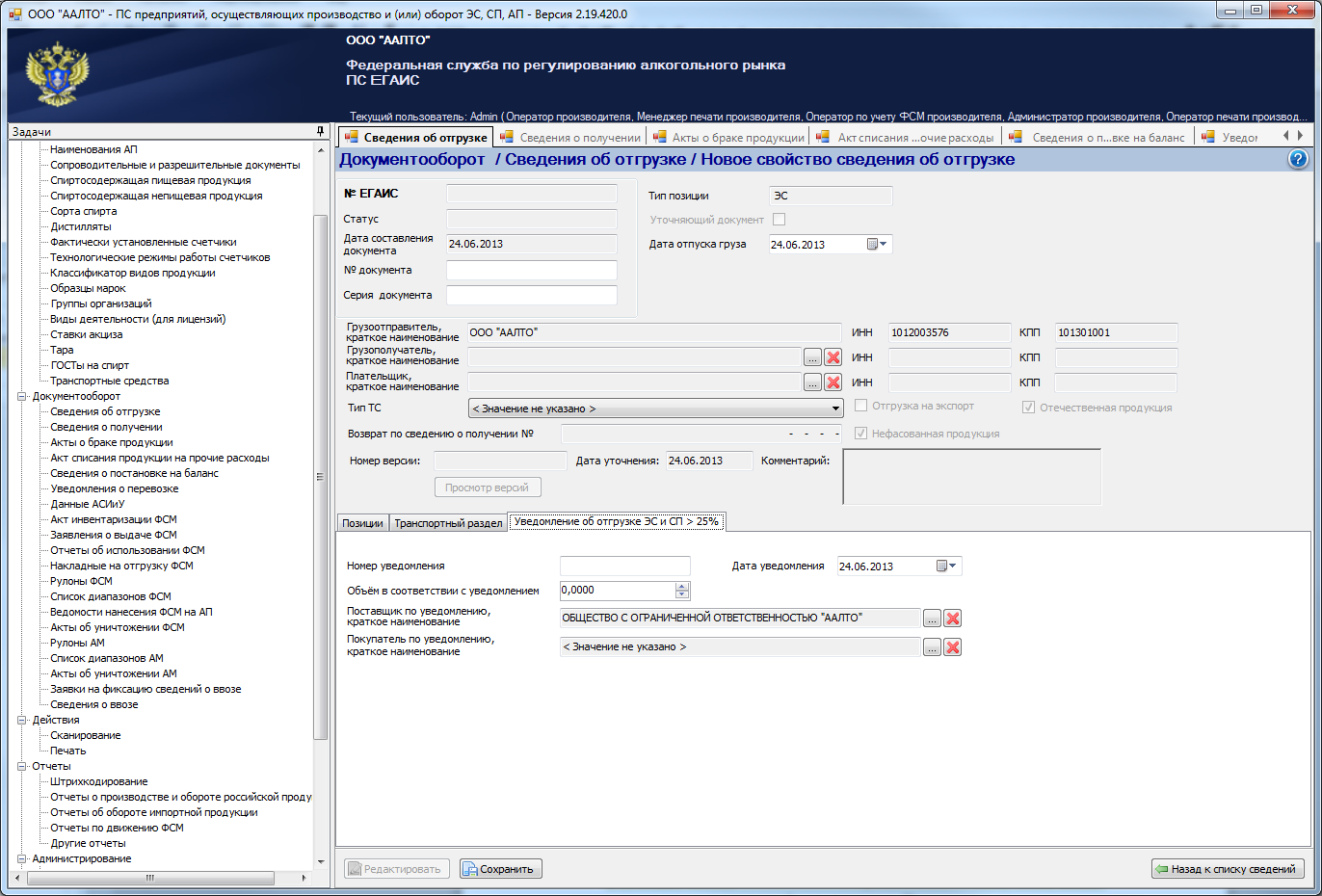The width and height of the screenshot is (1322, 896).
Task: Select Сведения о ввозе tree item
Action: 93,704
